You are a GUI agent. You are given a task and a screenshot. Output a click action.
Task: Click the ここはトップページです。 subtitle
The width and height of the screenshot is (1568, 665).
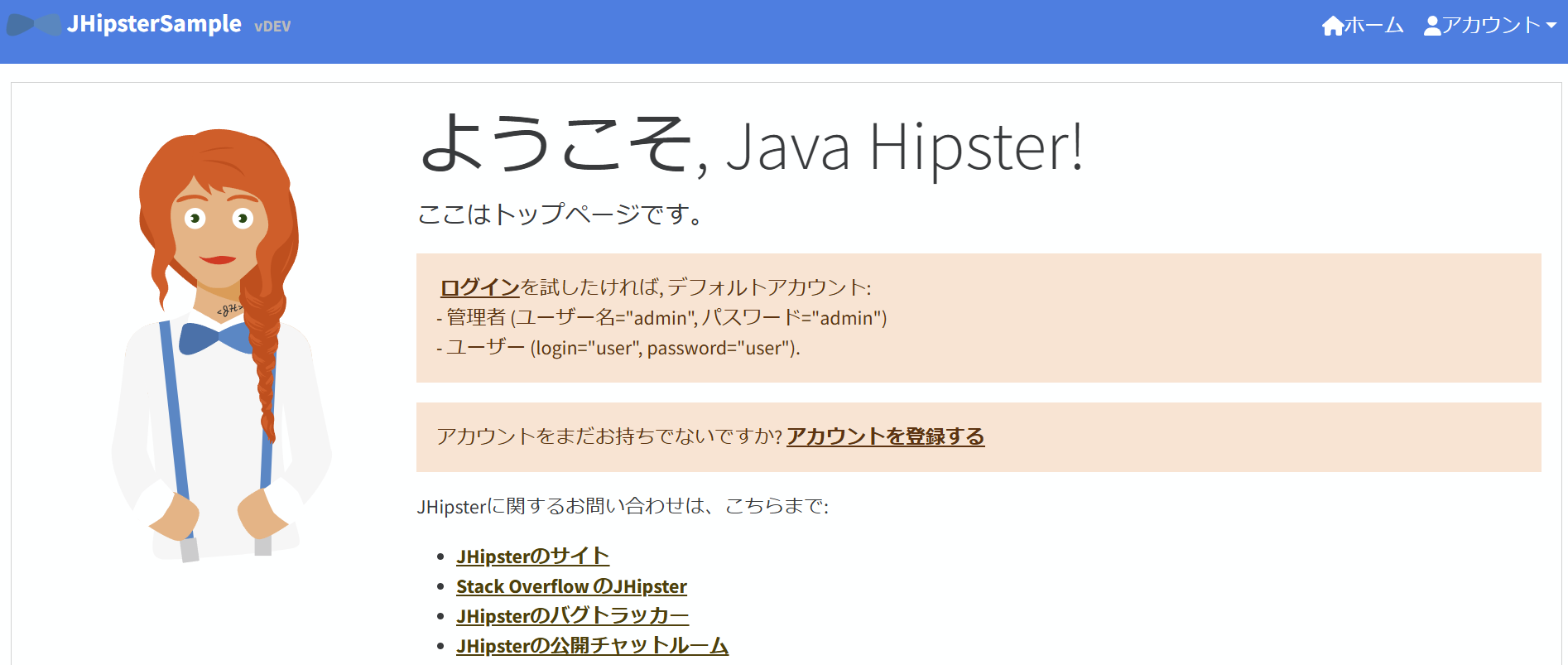(x=560, y=214)
